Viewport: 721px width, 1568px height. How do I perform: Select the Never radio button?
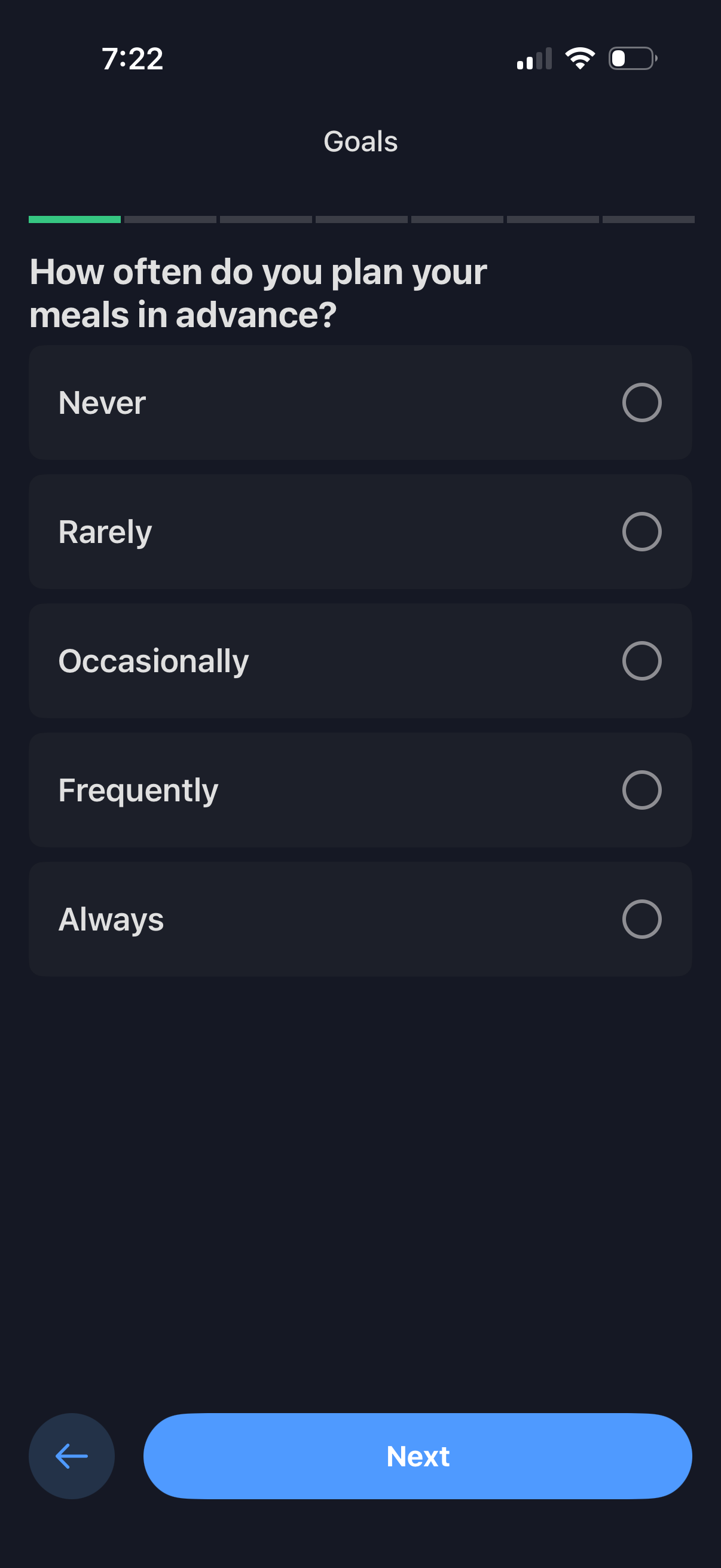(641, 402)
